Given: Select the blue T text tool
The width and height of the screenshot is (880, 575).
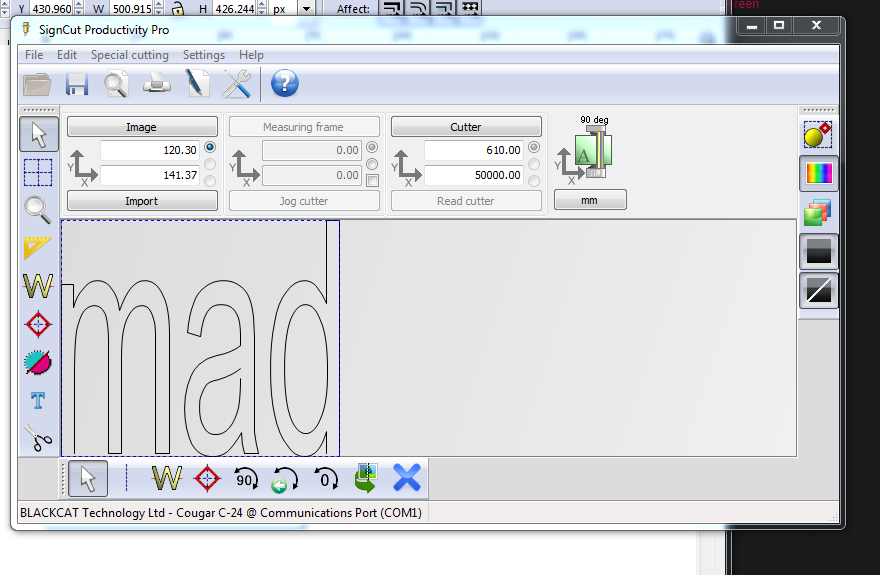Looking at the screenshot, I should click(38, 401).
